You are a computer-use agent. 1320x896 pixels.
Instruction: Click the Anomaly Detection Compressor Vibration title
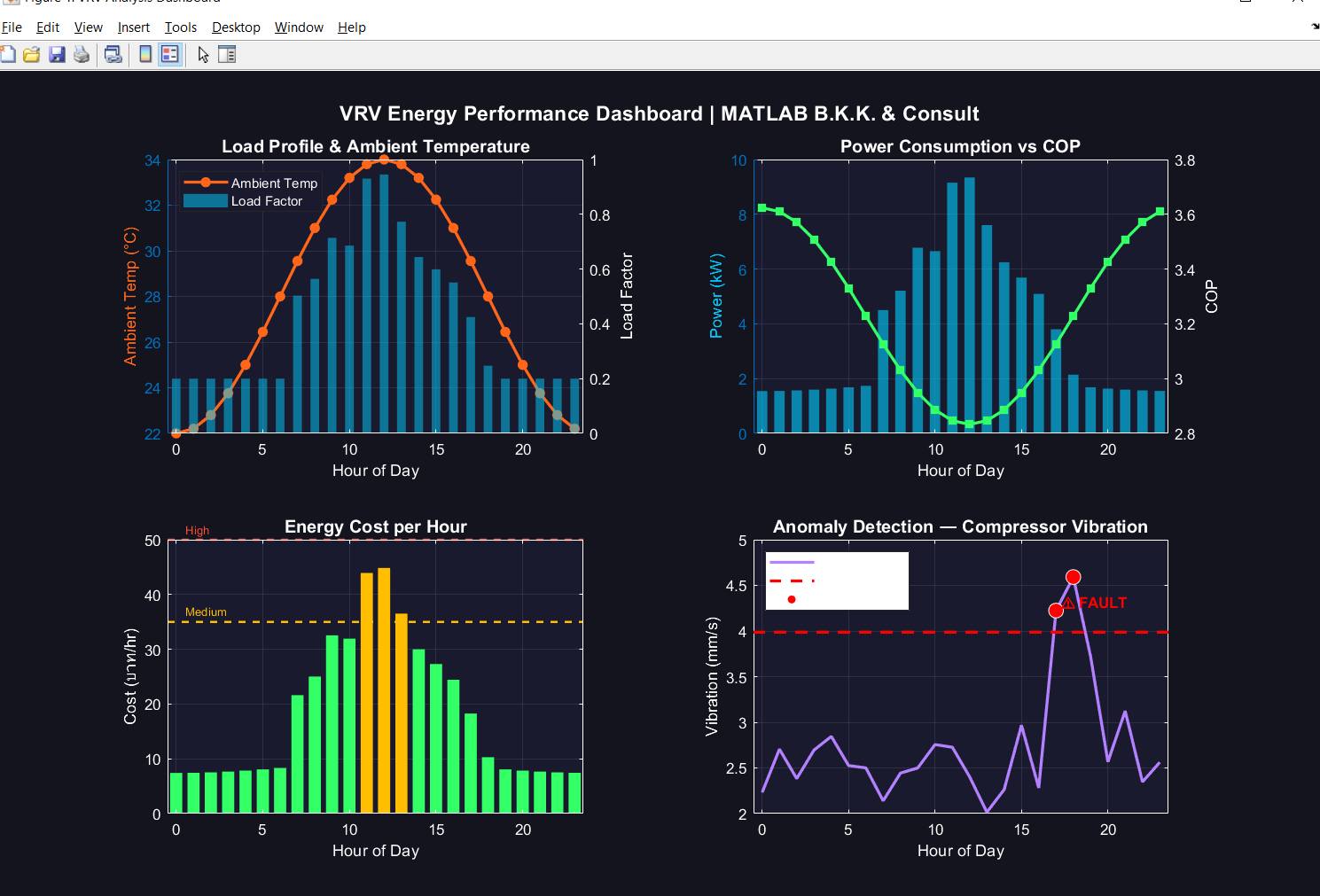(960, 526)
